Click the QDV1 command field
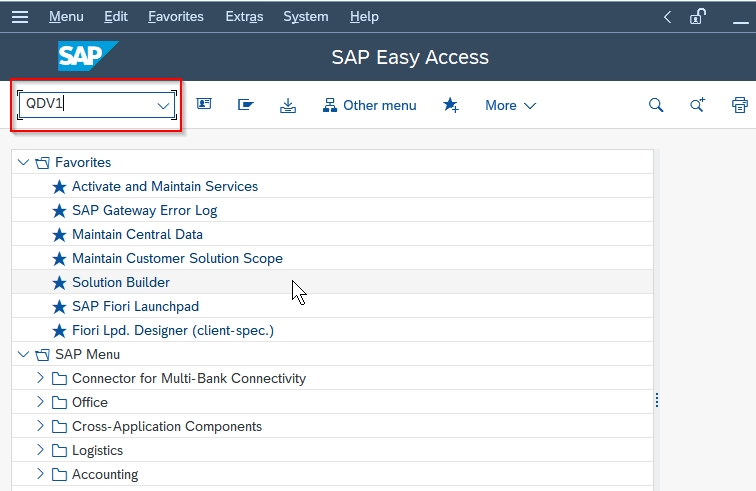Screen dimensions: 756x491 click(90, 104)
